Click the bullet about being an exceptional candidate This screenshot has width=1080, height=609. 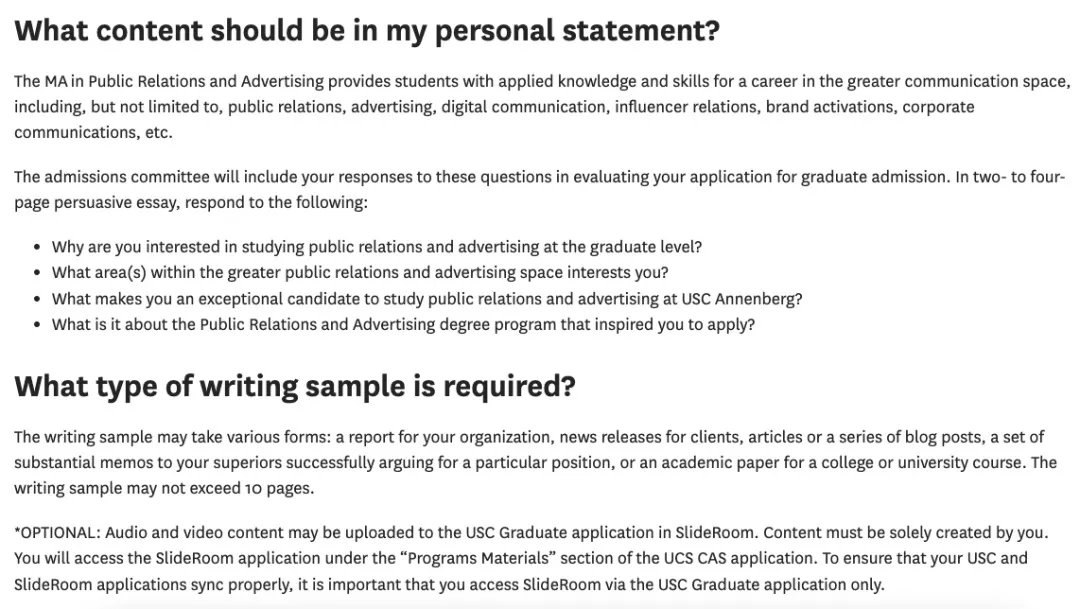[427, 298]
